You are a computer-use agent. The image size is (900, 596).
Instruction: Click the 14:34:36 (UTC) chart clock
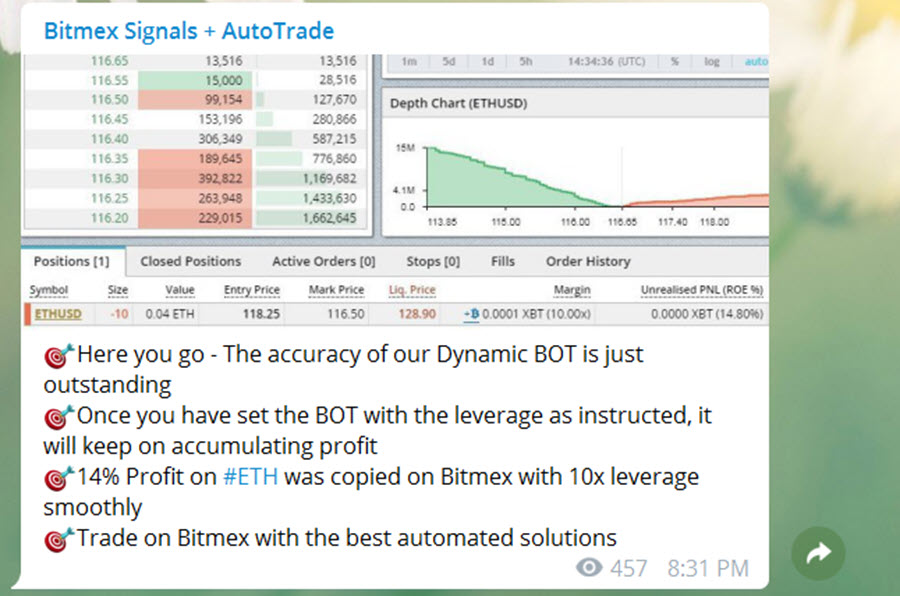607,61
